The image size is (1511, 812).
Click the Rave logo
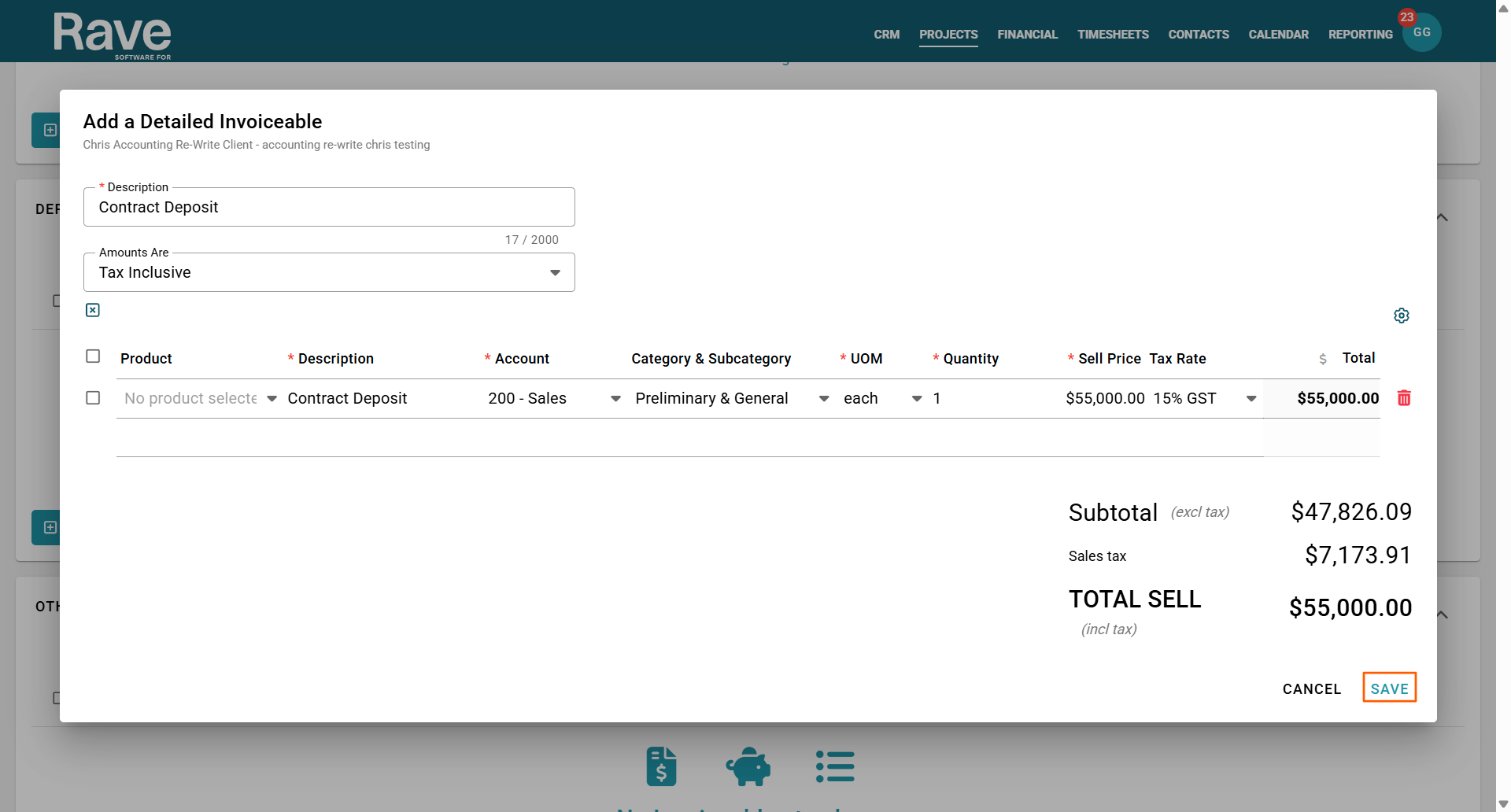112,35
